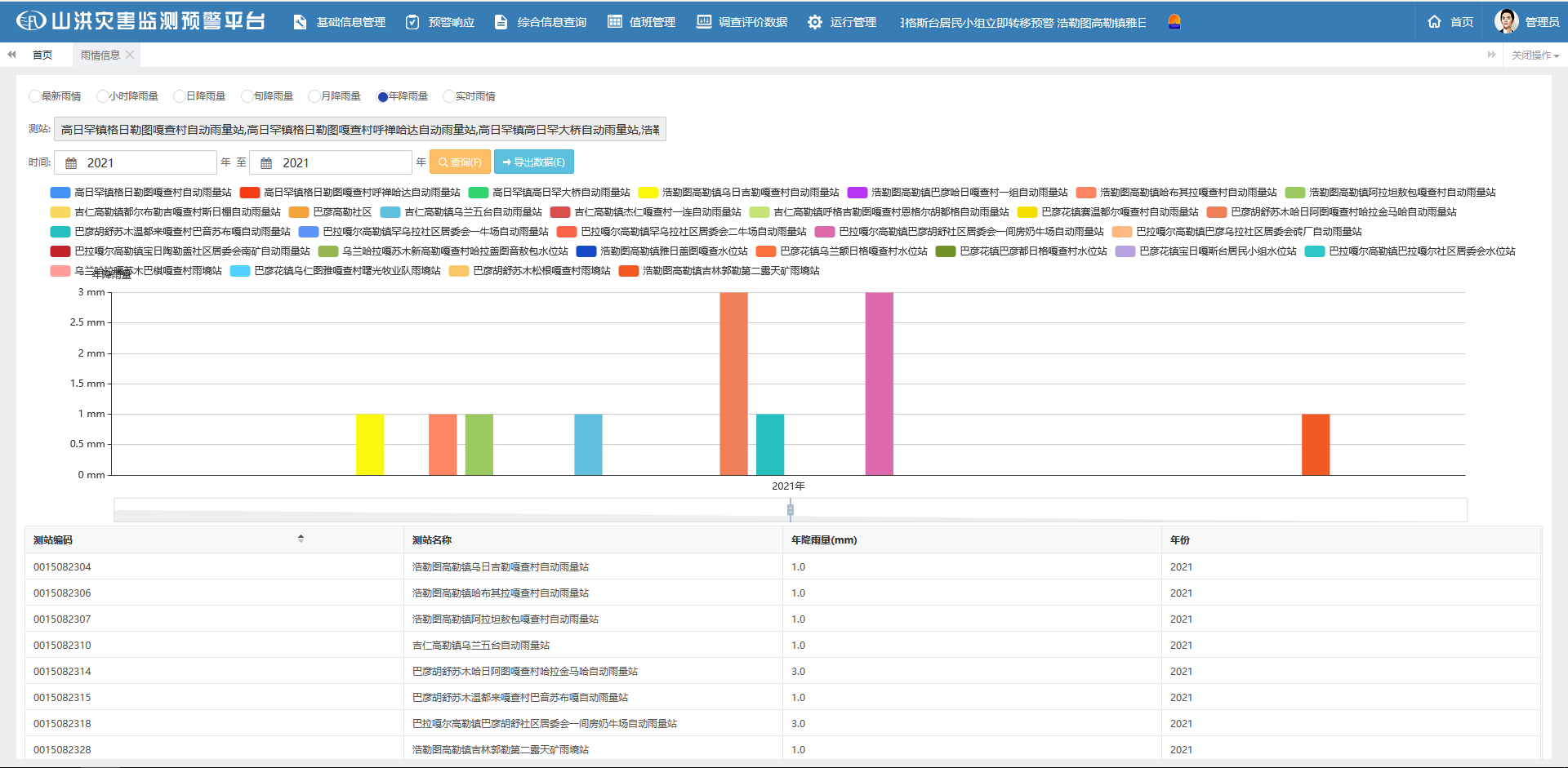Open the 值班管理 menu
The width and height of the screenshot is (1568, 768).
pyautogui.click(x=642, y=22)
